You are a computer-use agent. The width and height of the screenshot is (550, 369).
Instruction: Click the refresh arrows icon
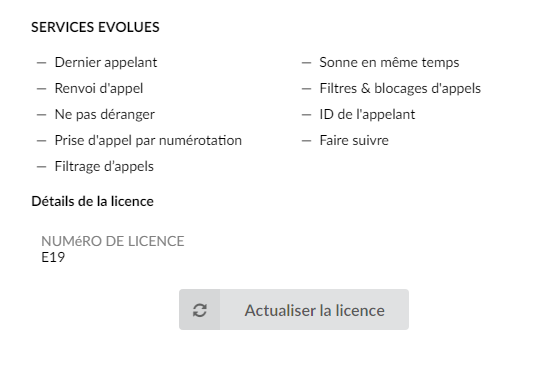tap(200, 310)
